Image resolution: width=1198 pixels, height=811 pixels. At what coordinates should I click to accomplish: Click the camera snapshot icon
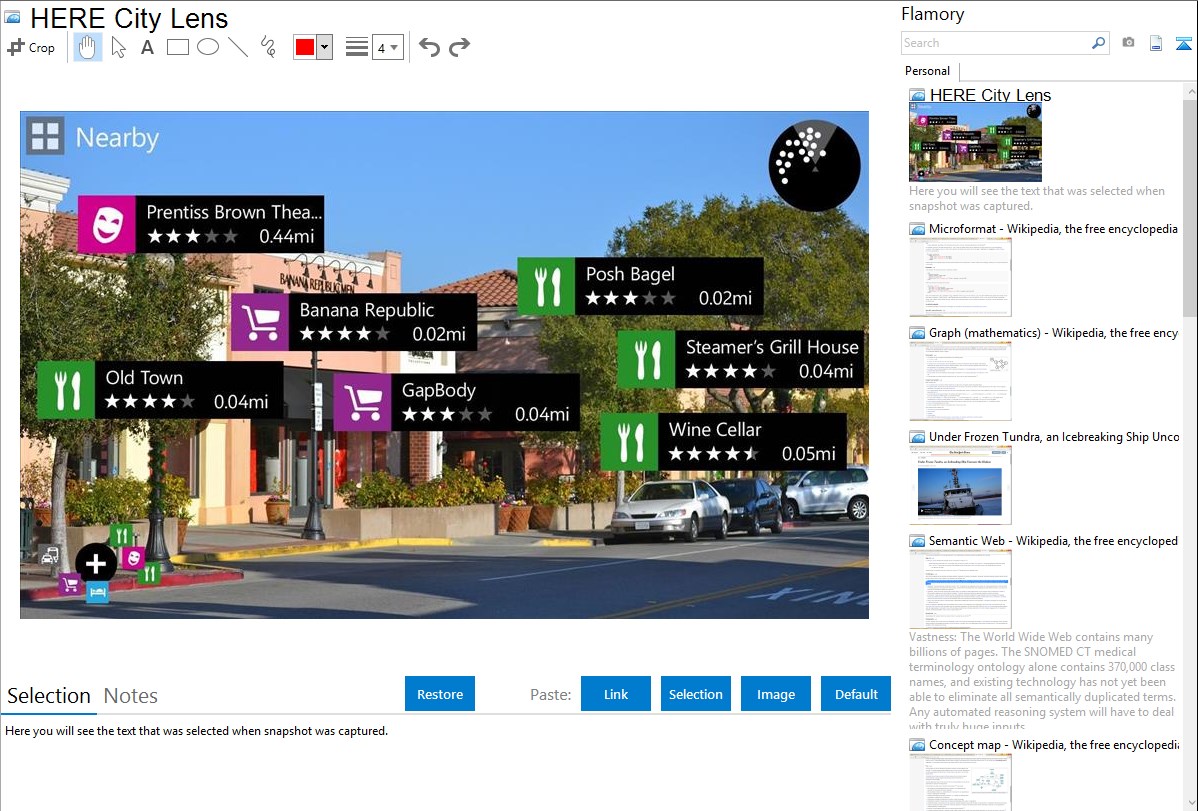pos(1128,43)
